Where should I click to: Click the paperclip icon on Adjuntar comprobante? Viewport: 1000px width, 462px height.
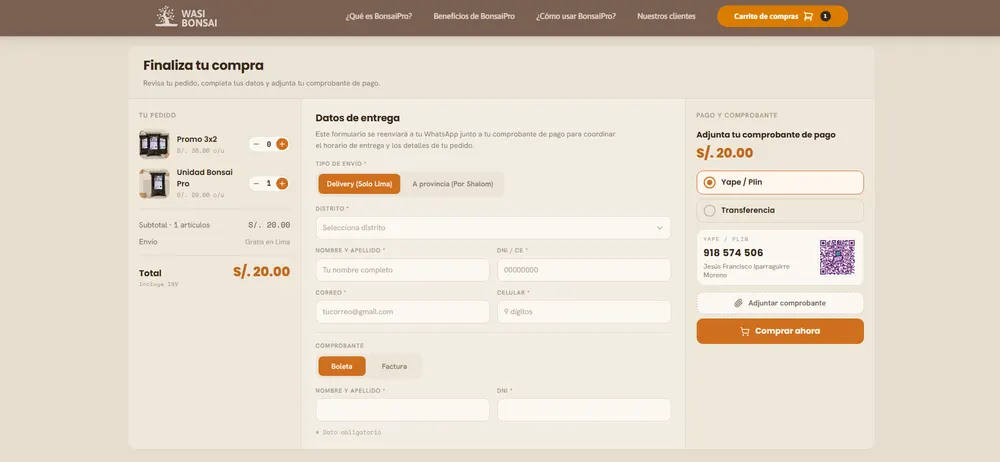pos(739,303)
